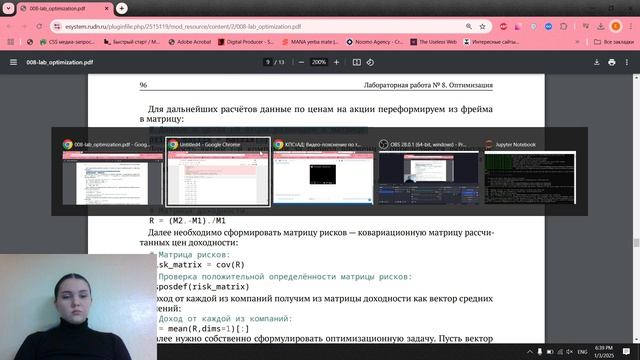Open PDF viewer more actions menu
Viewport: 640px width, 360px height.
pos(627,62)
